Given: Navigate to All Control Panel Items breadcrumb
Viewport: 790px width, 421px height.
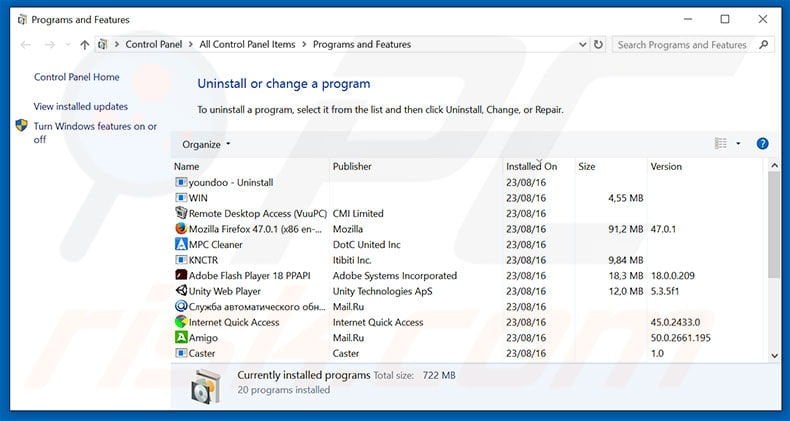Looking at the screenshot, I should coord(247,44).
